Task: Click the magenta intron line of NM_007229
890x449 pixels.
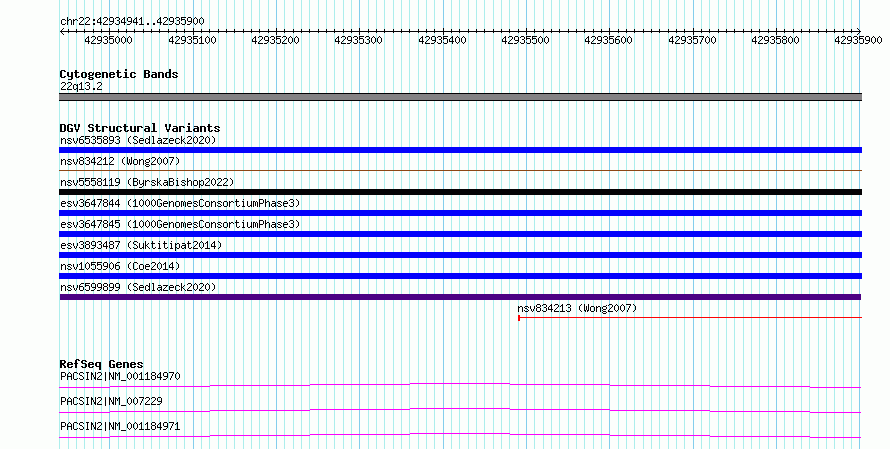Action: point(460,410)
